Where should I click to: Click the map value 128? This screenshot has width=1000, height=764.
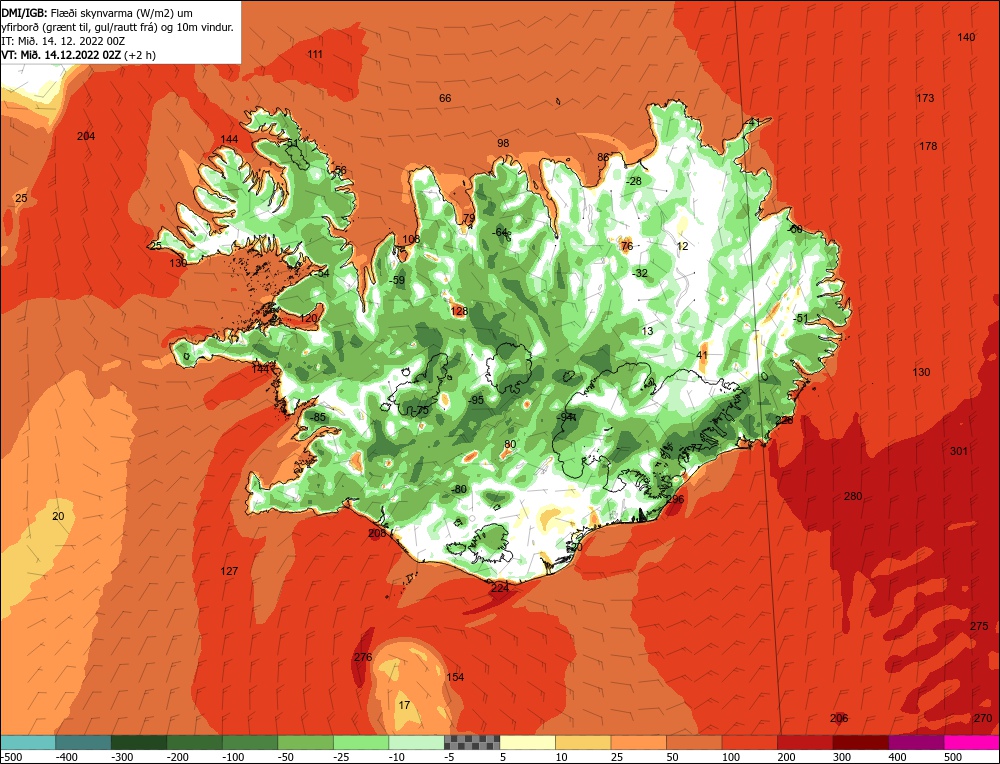tap(459, 312)
